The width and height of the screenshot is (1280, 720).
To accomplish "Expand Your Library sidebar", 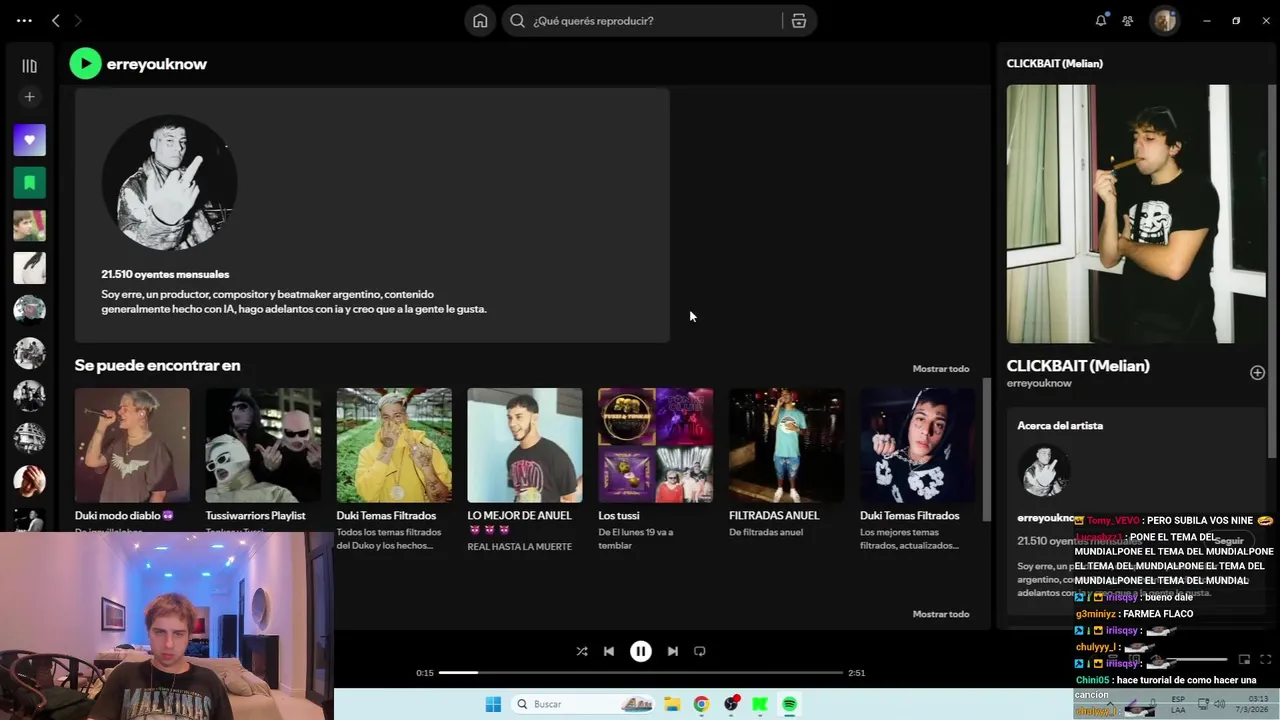I will (x=29, y=66).
